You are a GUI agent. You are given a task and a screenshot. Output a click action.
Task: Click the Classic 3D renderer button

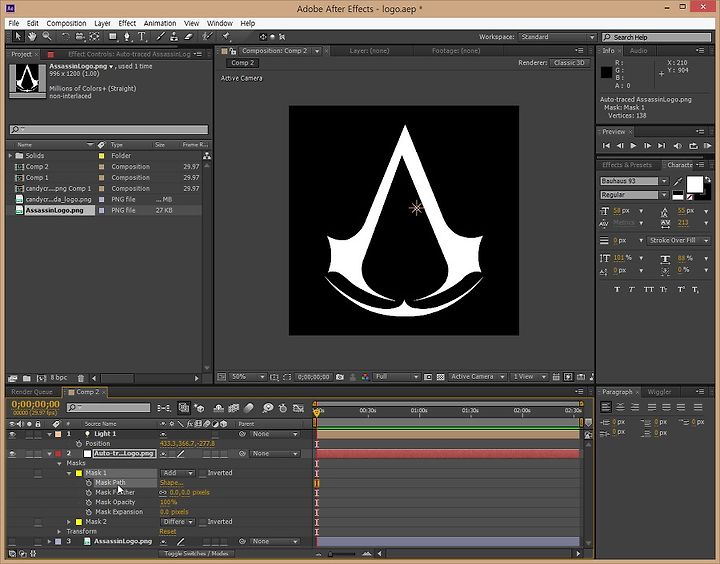569,63
